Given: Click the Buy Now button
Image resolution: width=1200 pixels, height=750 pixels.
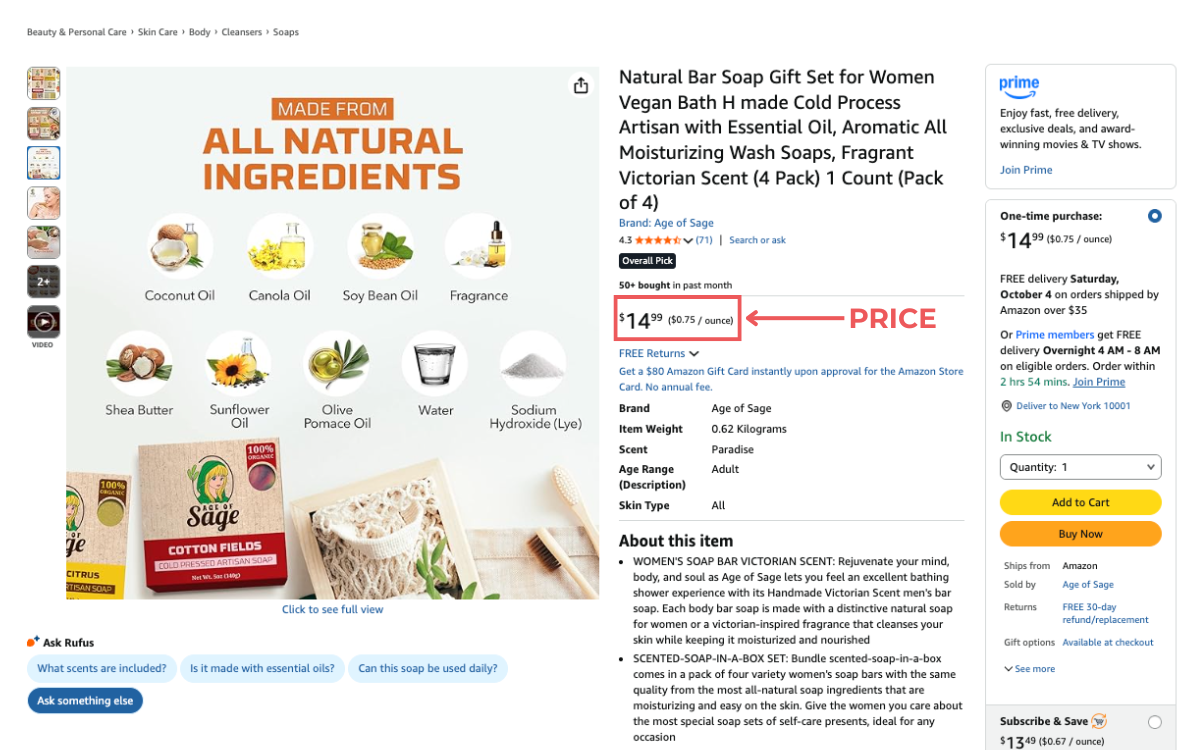Looking at the screenshot, I should [1080, 534].
